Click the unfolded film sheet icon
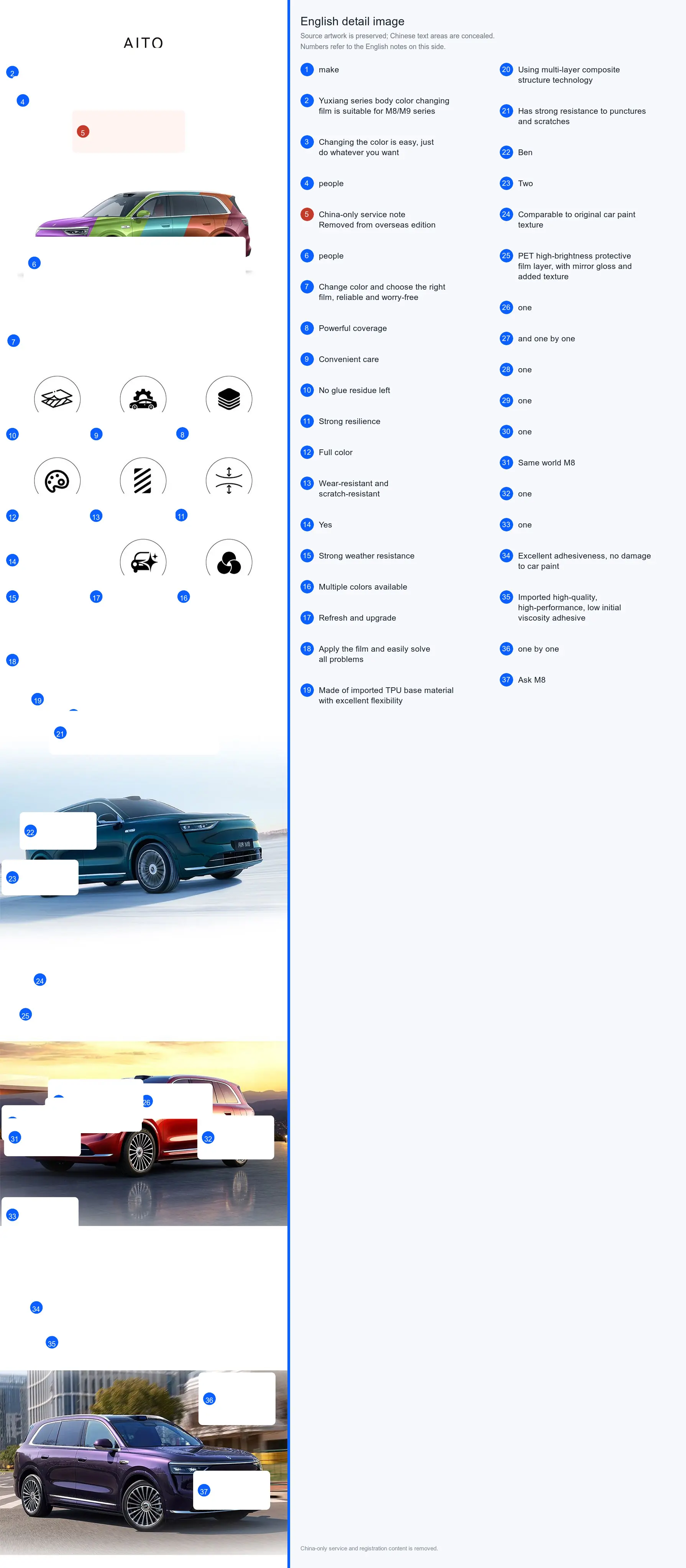Screen dimensions: 686x1568 [57, 399]
